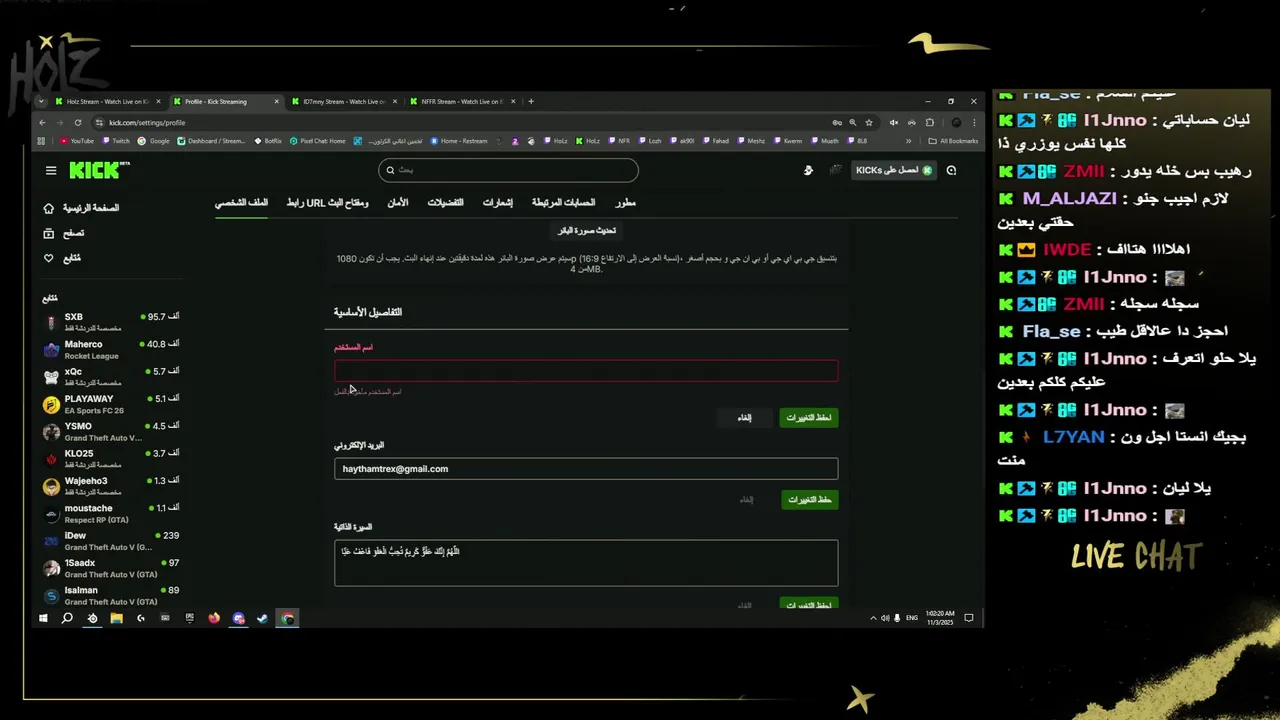Click the update banner image button
Viewport: 1280px width, 720px height.
[587, 231]
